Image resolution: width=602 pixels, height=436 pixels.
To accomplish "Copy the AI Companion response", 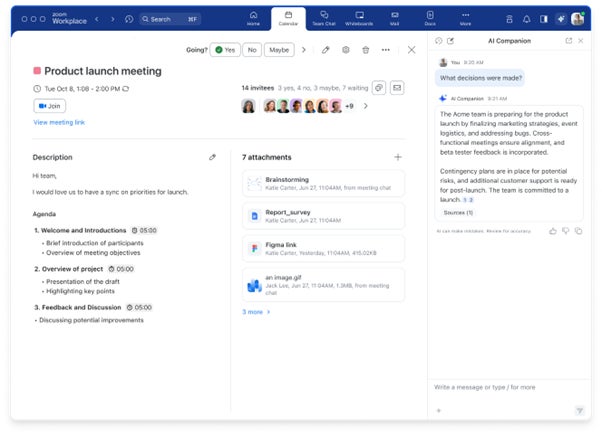I will pyautogui.click(x=578, y=231).
